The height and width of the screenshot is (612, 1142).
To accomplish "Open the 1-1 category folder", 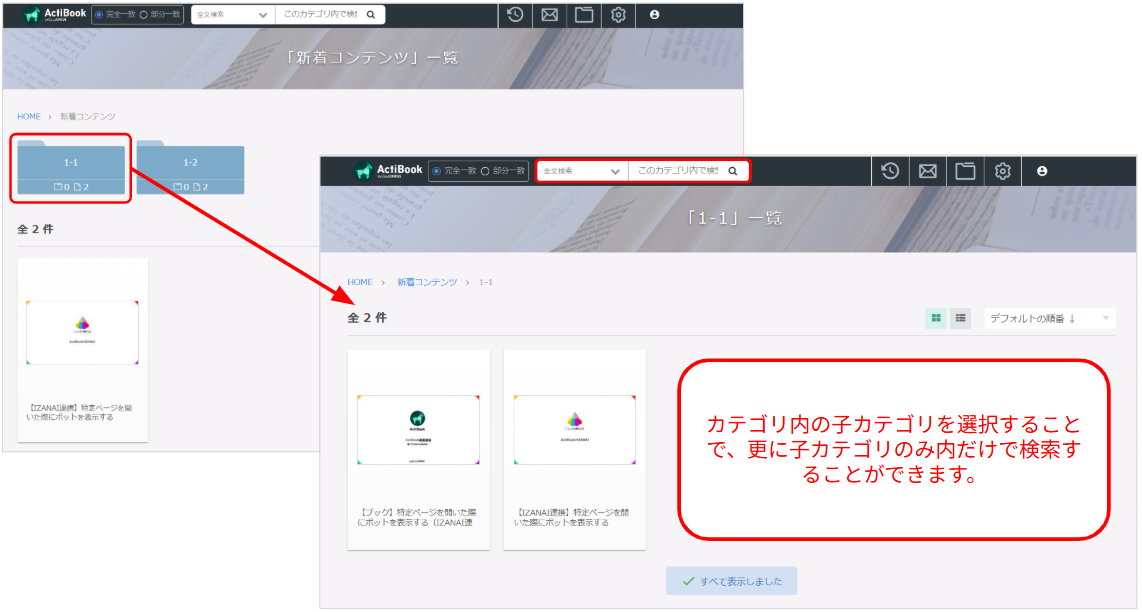I will pos(71,168).
